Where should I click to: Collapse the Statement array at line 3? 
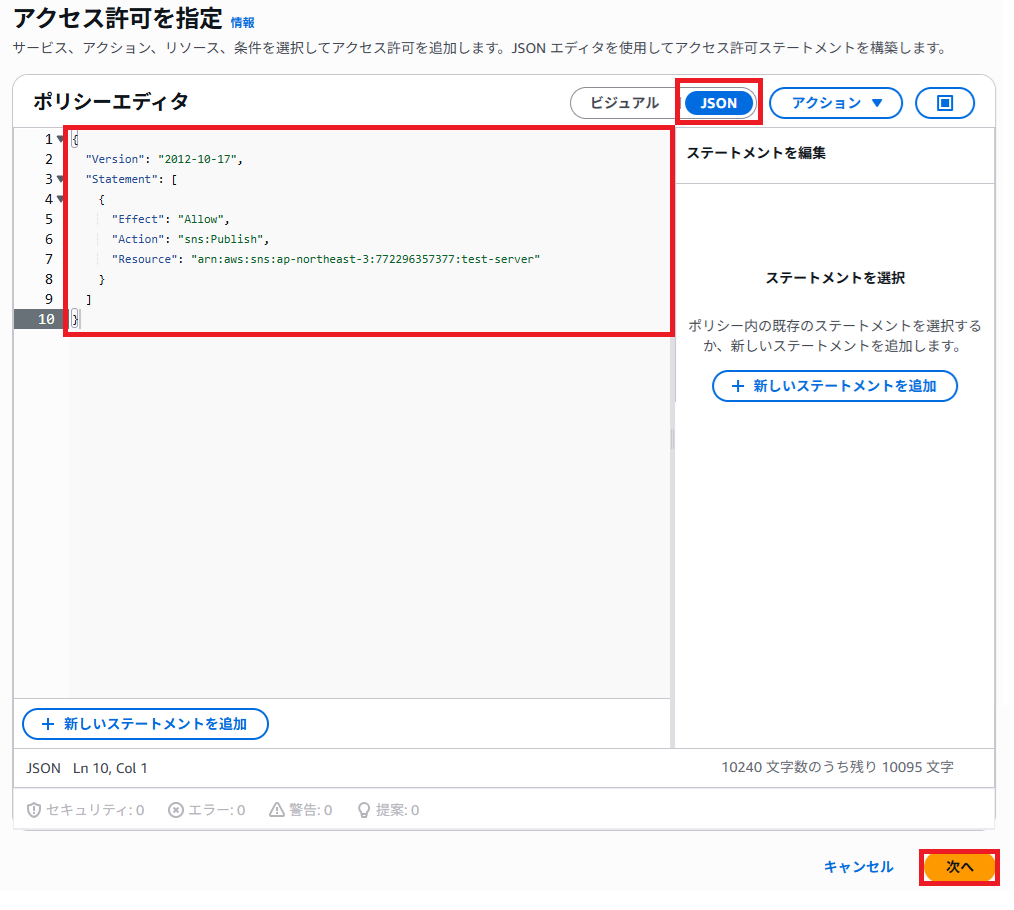pos(60,179)
